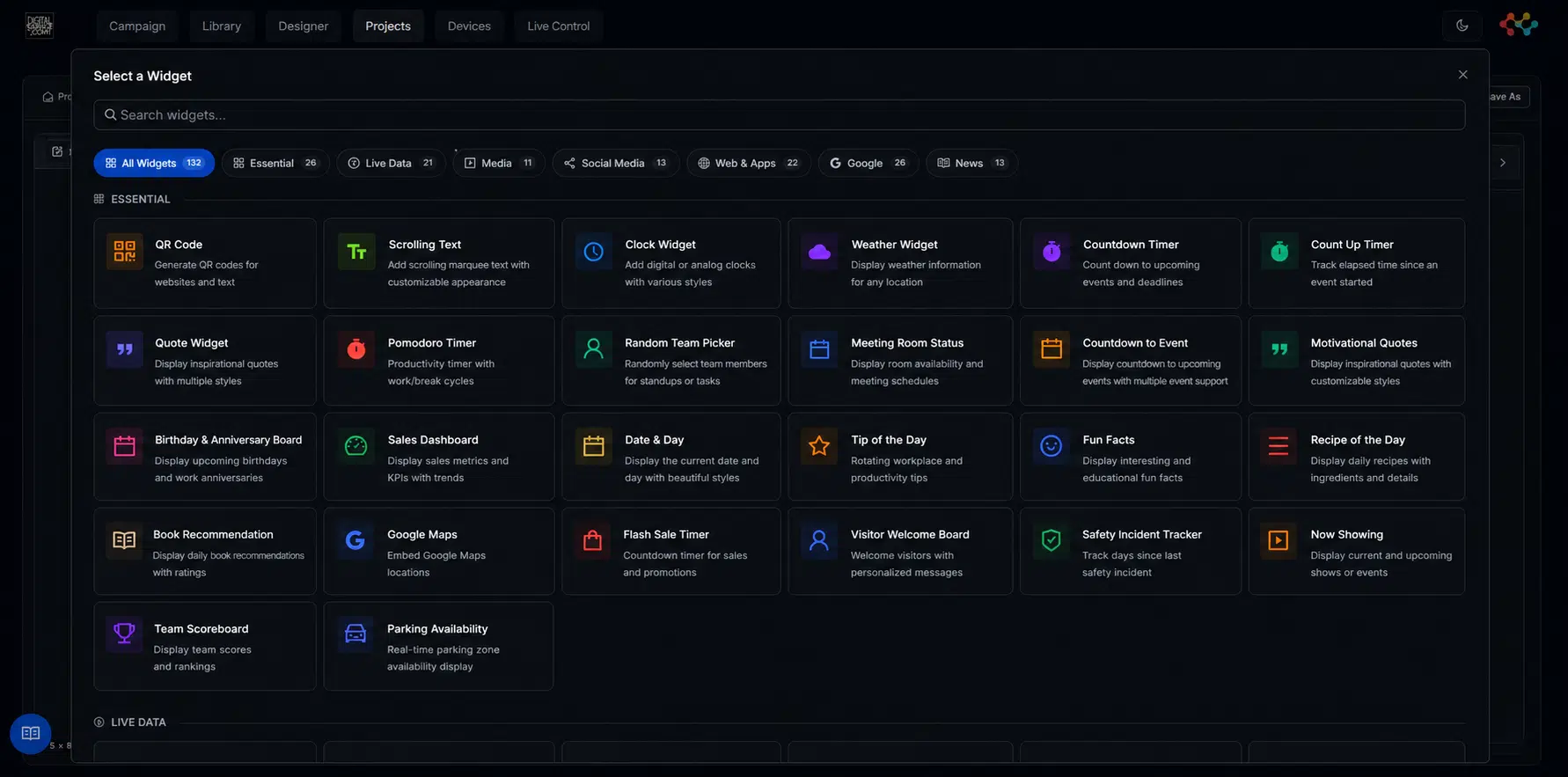Pick the Clock Widget icon
This screenshot has width=1568, height=777.
pyautogui.click(x=594, y=252)
